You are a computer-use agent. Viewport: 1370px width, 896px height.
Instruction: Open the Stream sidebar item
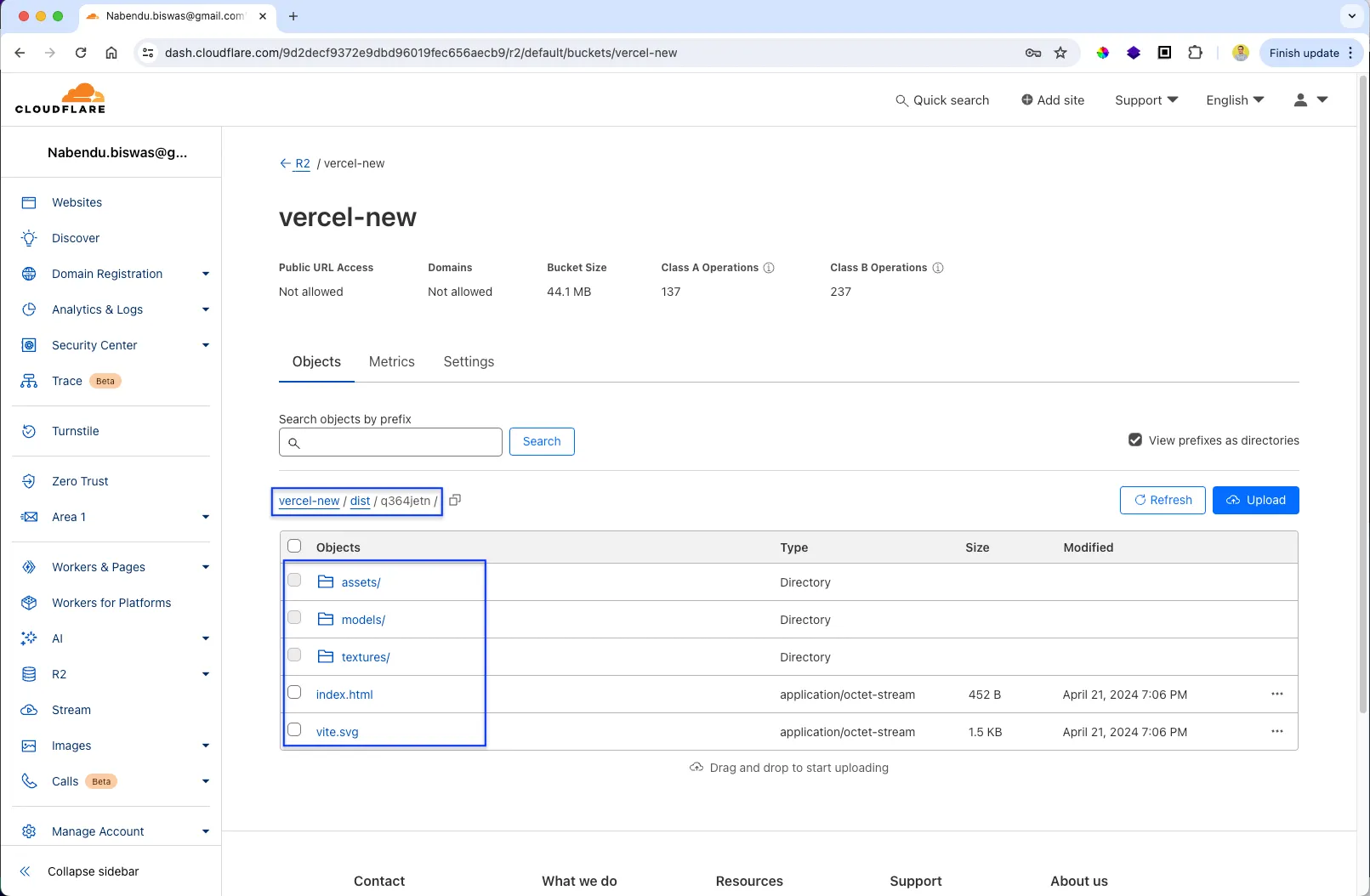tap(71, 710)
